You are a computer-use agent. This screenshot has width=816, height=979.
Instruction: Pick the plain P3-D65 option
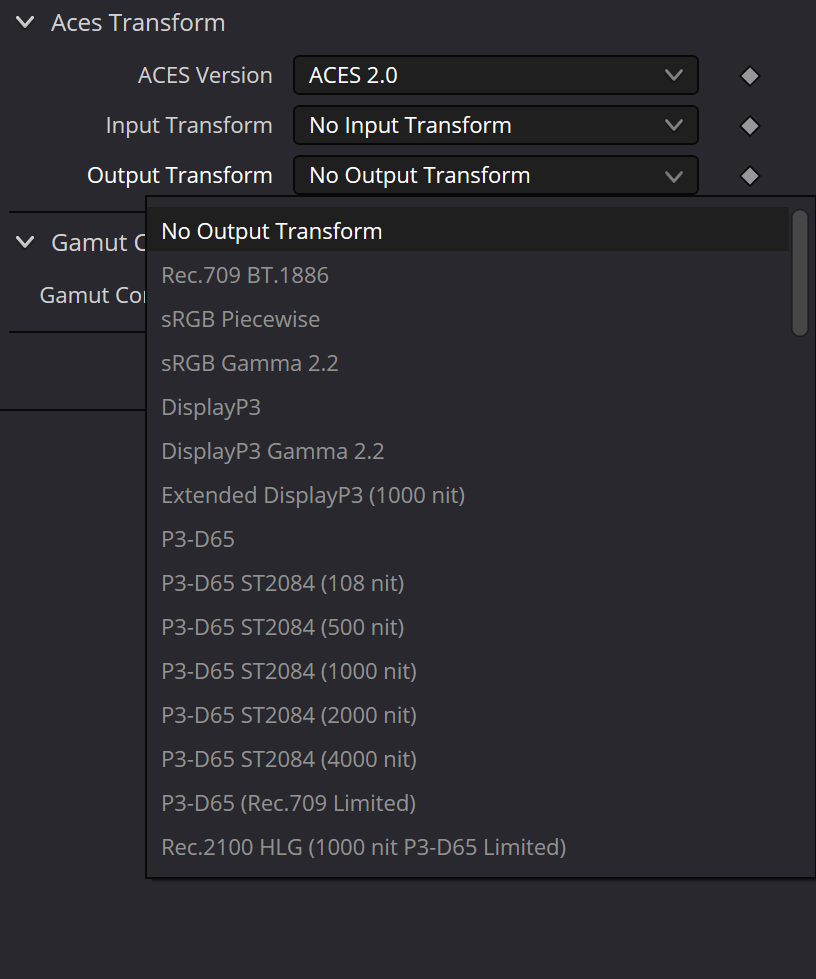pyautogui.click(x=468, y=539)
